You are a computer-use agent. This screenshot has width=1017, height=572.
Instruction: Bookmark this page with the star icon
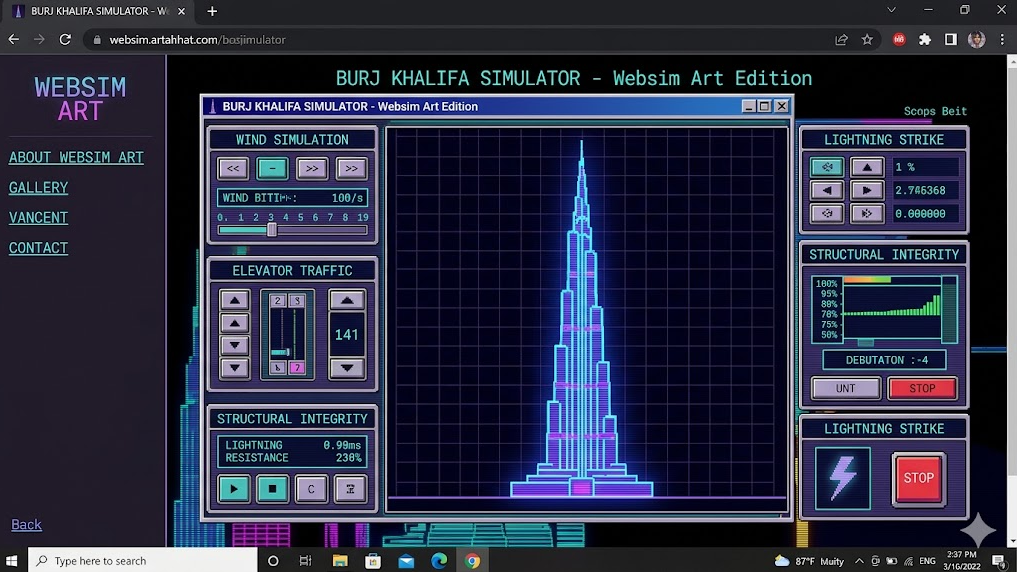(867, 40)
